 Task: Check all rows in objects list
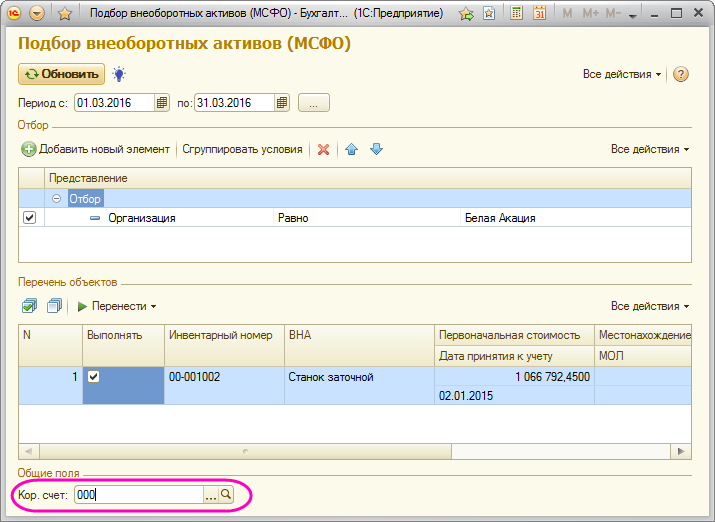[29, 305]
